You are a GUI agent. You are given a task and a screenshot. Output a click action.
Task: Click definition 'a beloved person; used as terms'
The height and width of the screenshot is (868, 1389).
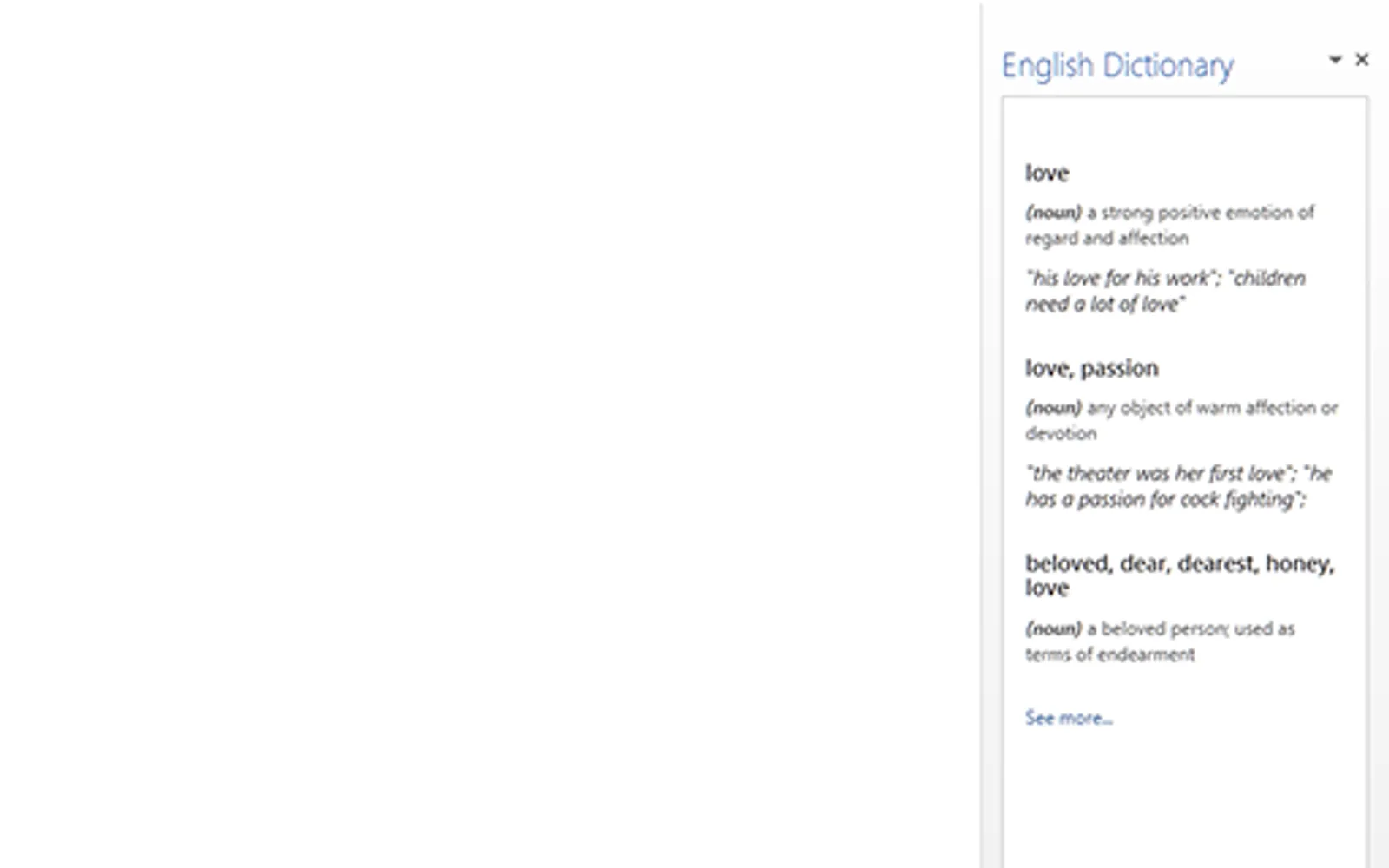click(1160, 641)
